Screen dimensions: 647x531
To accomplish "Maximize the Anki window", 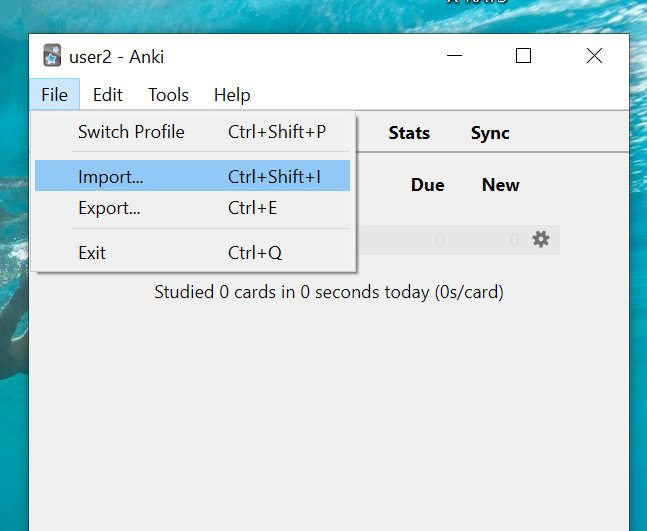I will click(523, 56).
